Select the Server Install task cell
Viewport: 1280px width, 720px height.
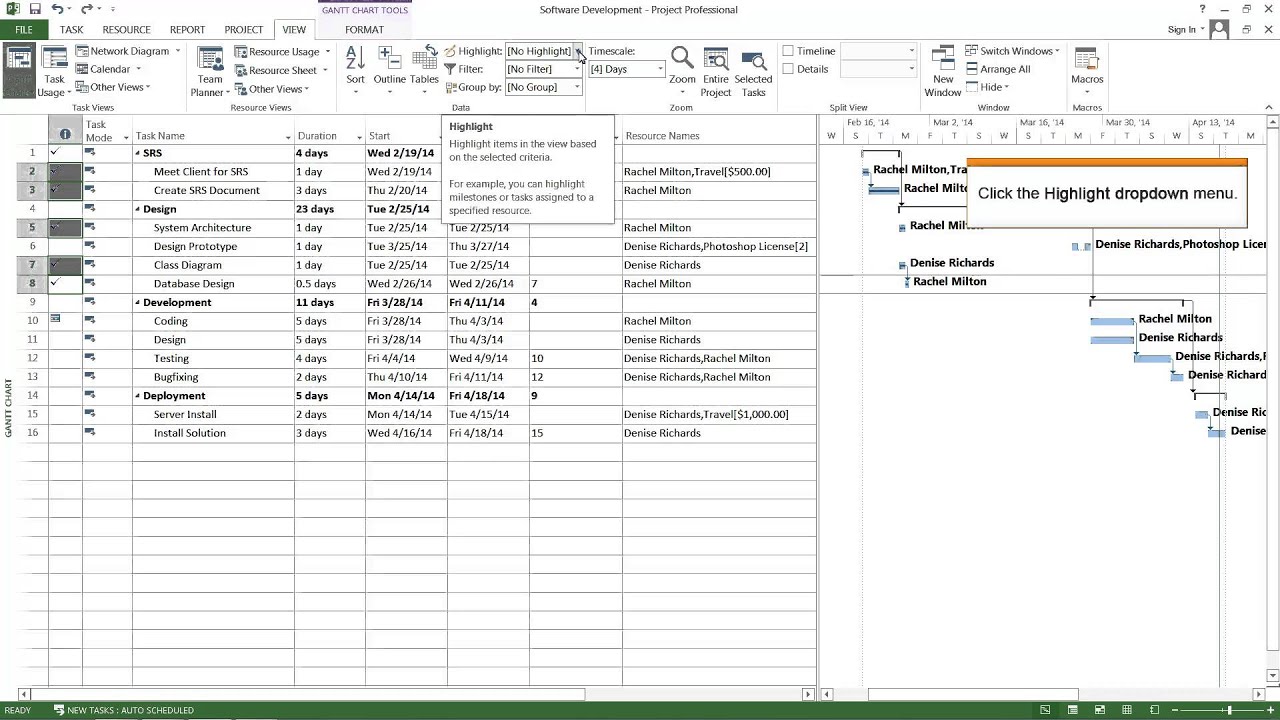[x=213, y=414]
